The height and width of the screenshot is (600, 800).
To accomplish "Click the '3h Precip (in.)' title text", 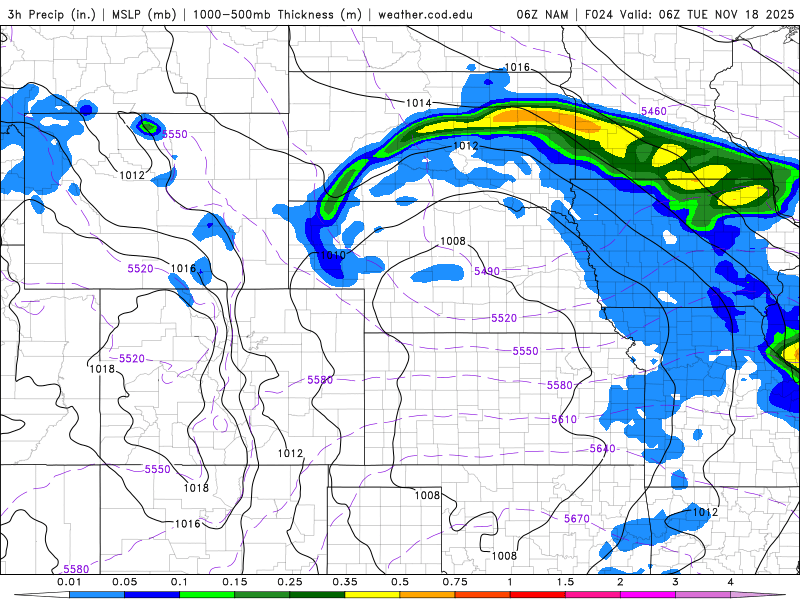I will click(52, 14).
